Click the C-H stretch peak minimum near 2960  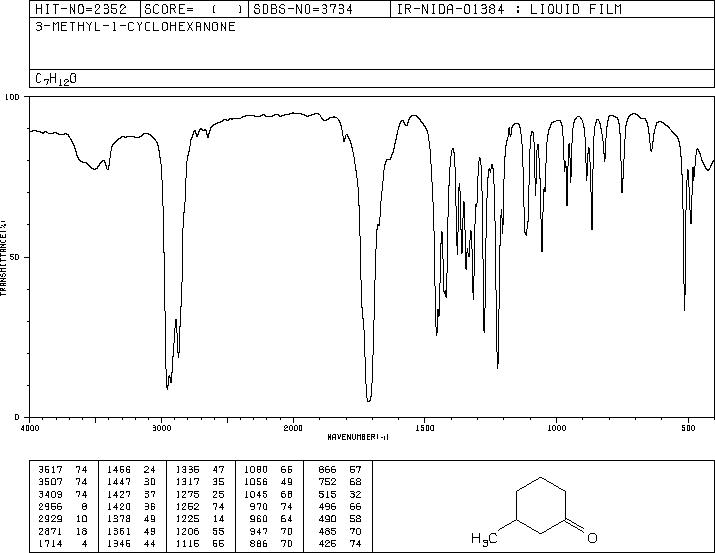[167, 388]
